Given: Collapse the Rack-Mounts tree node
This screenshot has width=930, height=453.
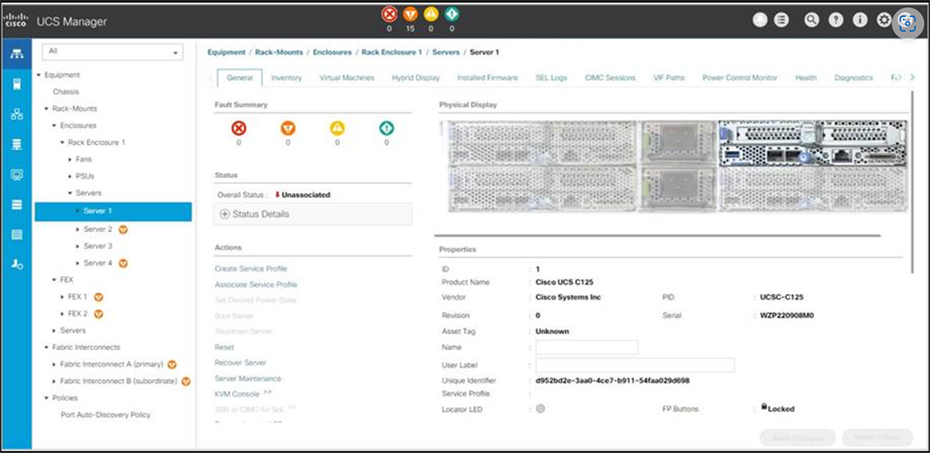Looking at the screenshot, I should [47, 109].
